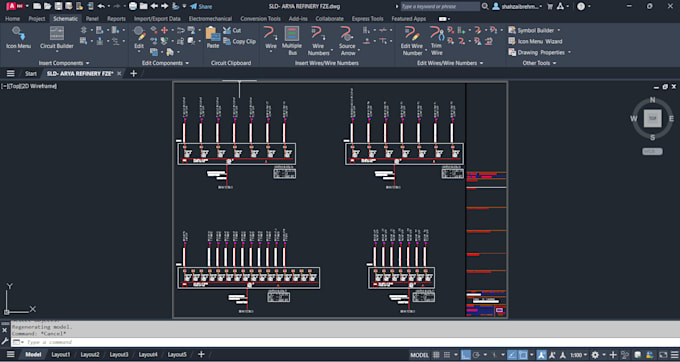Click the search magnifier icon
The width and height of the screenshot is (680, 362).
click(485, 6)
